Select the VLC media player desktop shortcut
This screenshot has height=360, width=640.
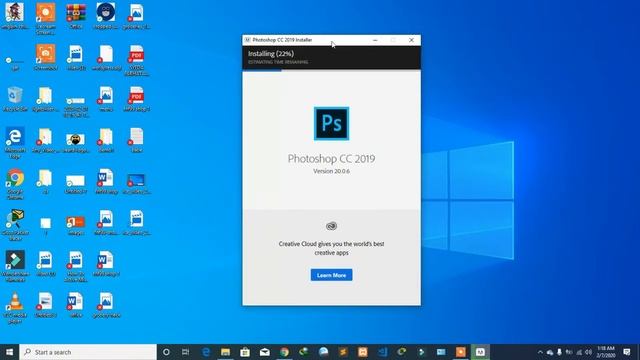coord(15,308)
